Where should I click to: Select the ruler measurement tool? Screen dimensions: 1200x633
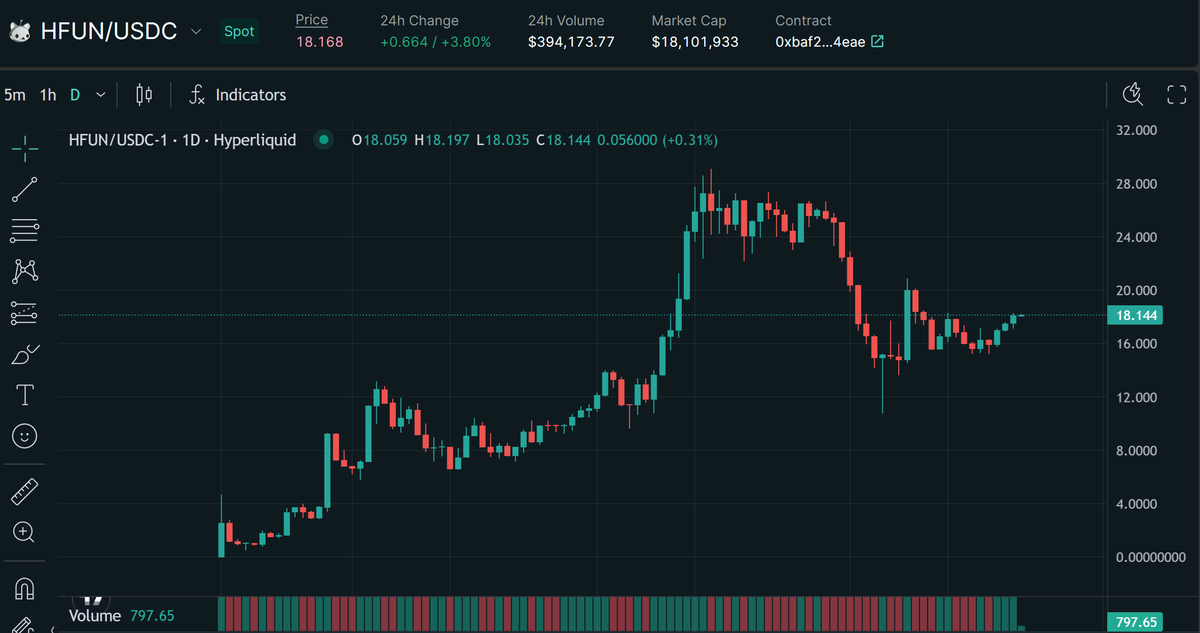24,490
